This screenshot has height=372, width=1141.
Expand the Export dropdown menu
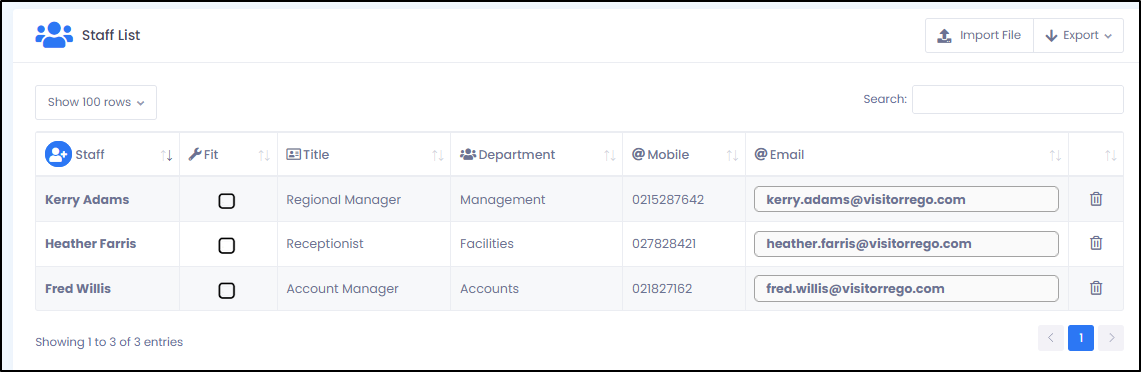(x=1078, y=36)
